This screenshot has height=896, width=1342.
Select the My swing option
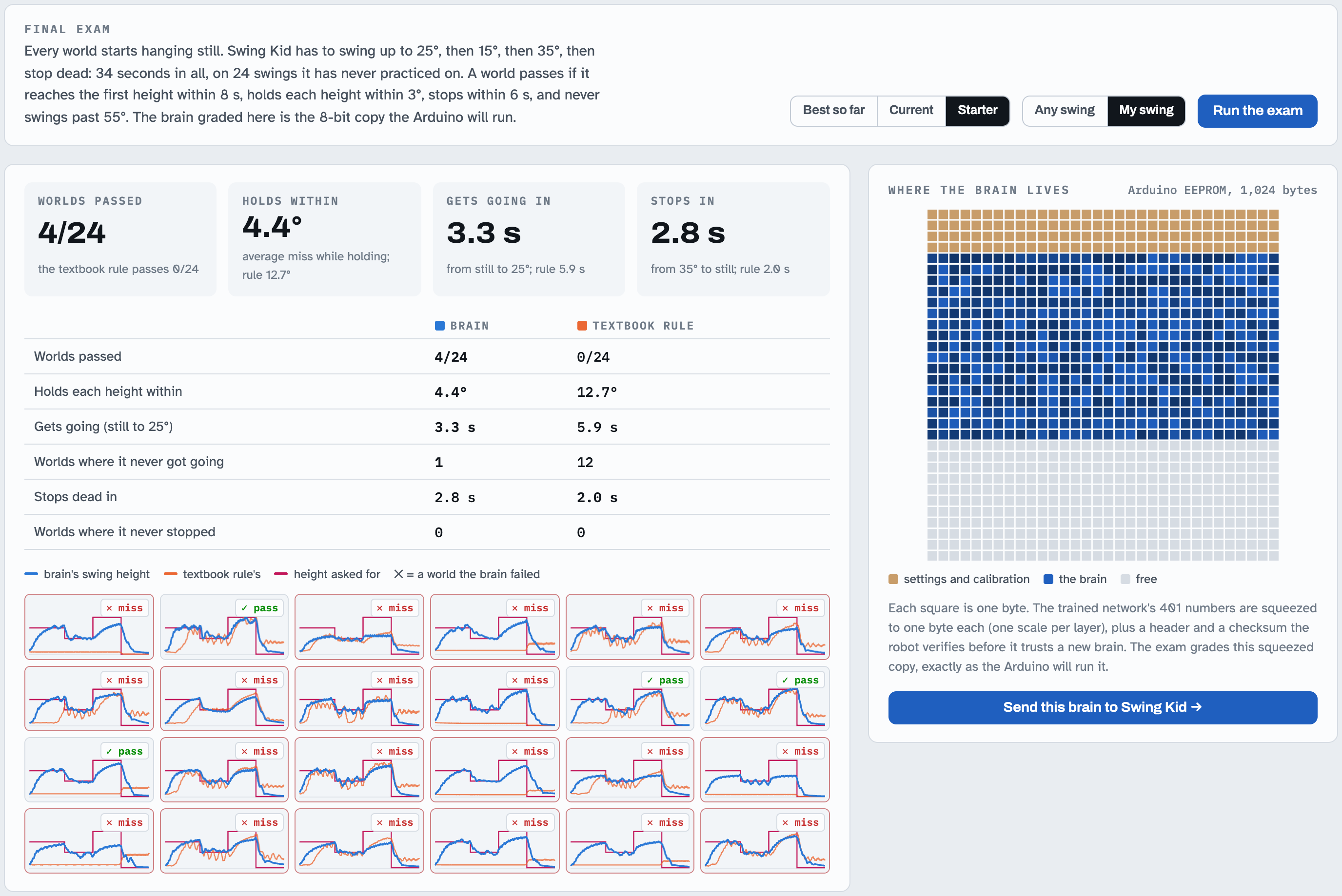coord(1146,110)
